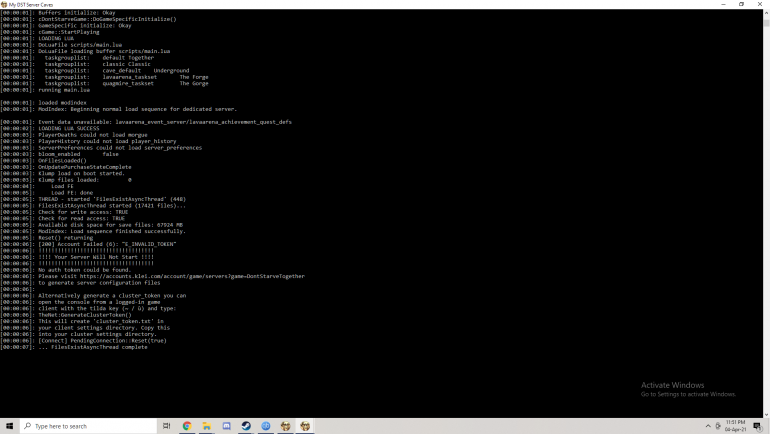770x434 pixels.
Task: Close the My DST Server Caves console
Action: (761, 4)
